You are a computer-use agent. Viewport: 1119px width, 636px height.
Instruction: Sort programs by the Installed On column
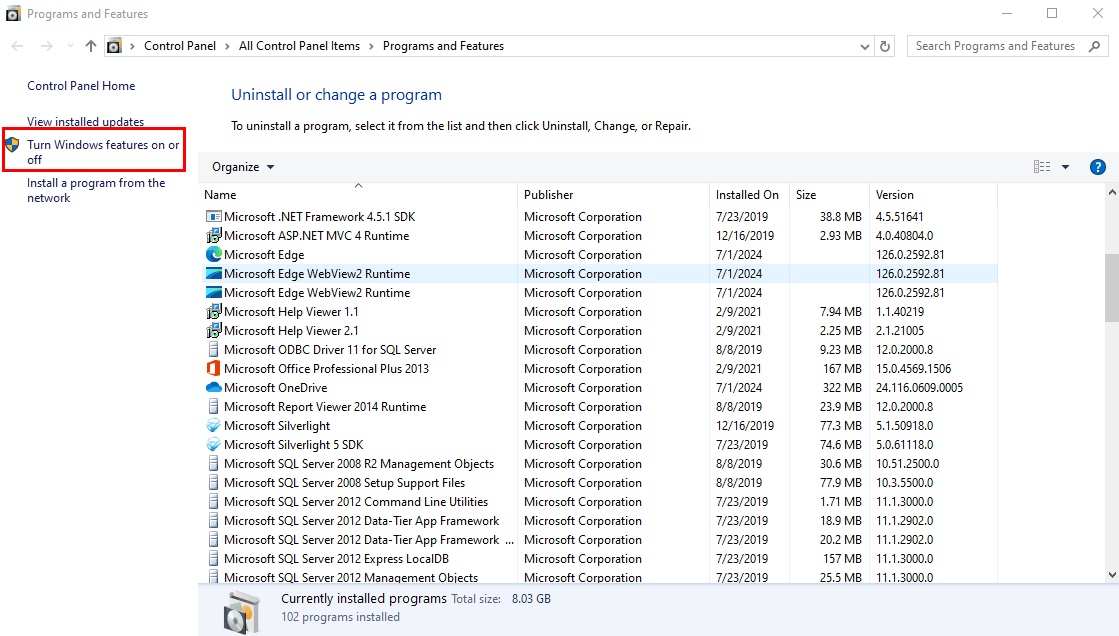pos(746,195)
